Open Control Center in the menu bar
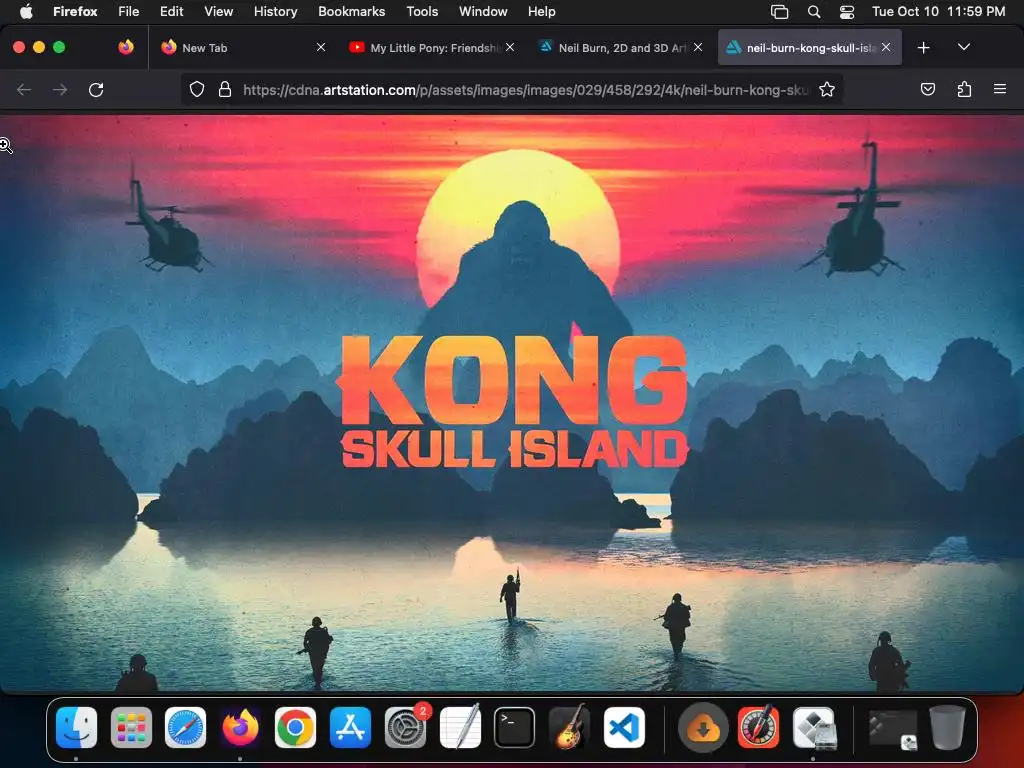 (847, 11)
